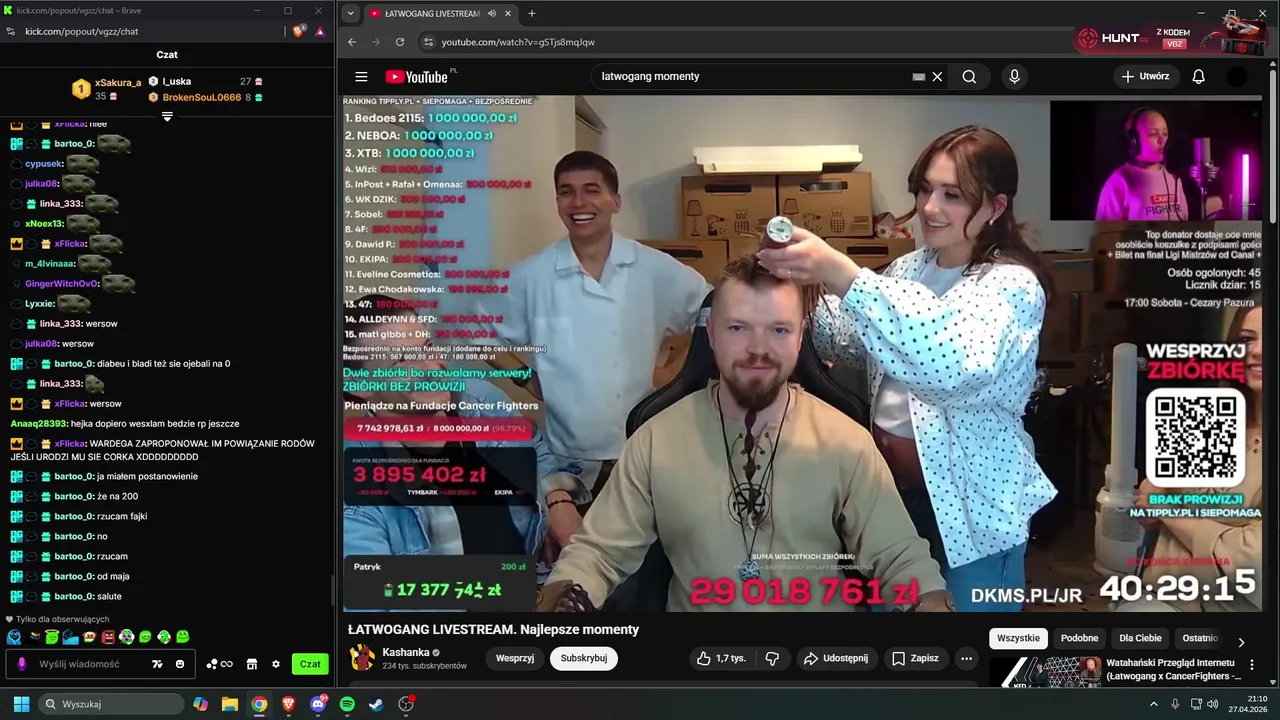Image resolution: width=1280 pixels, height=720 pixels.
Task: Reload the YouTube page
Action: pos(400,42)
